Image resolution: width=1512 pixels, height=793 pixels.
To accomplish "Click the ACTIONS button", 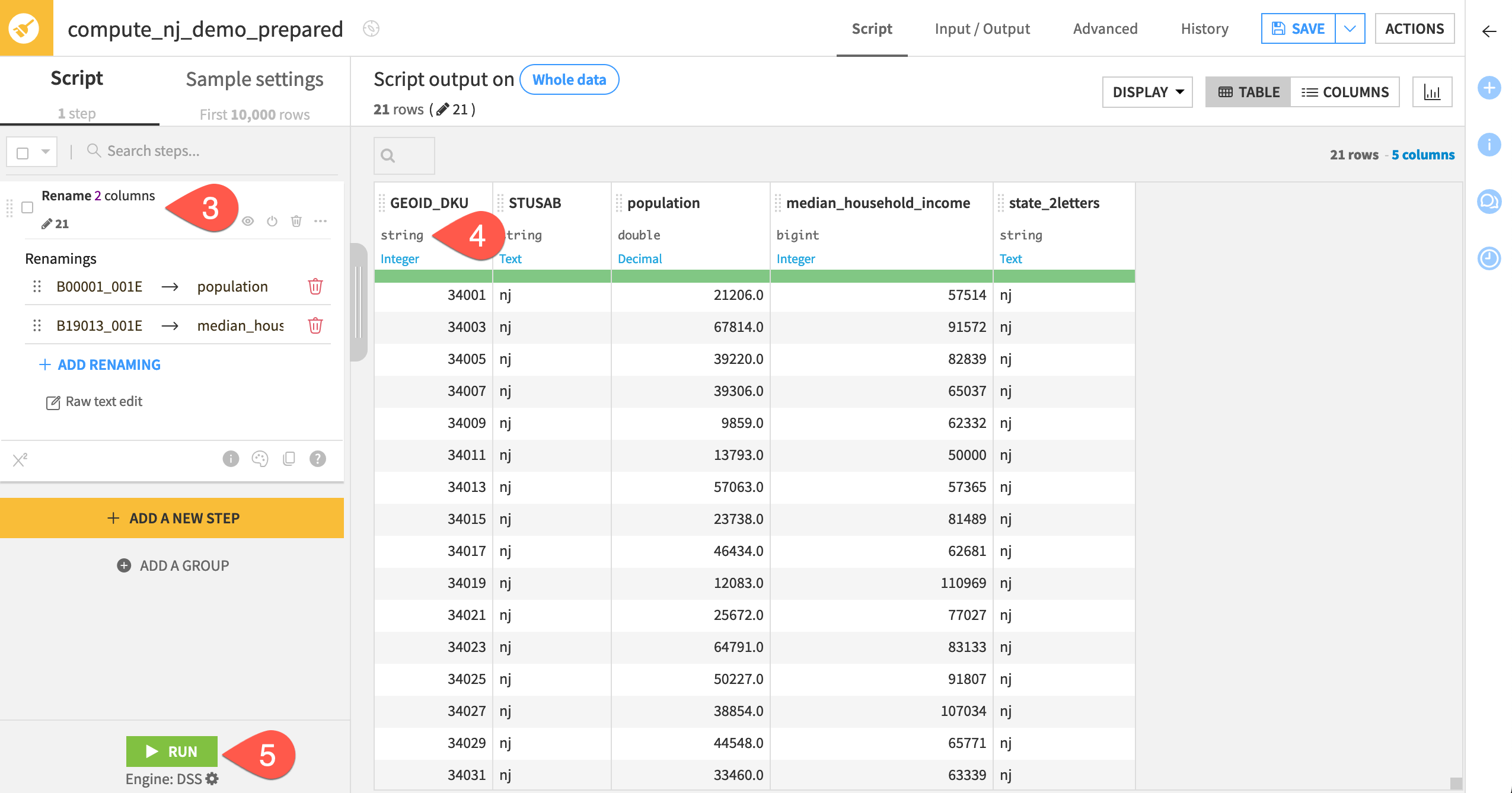I will pos(1414,28).
